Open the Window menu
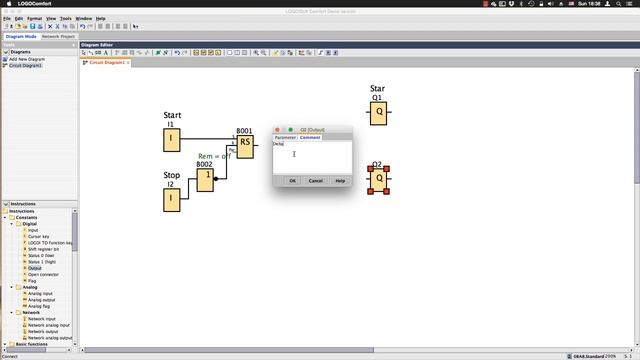The image size is (640, 360). [x=84, y=19]
